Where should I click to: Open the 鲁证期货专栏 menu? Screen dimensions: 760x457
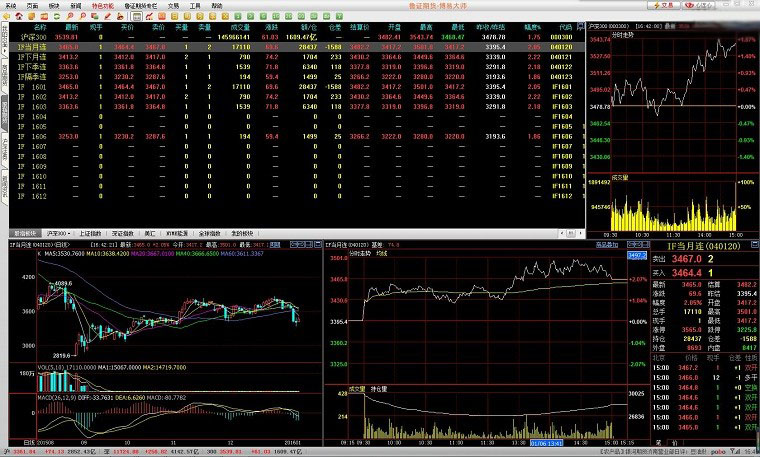tap(141, 6)
